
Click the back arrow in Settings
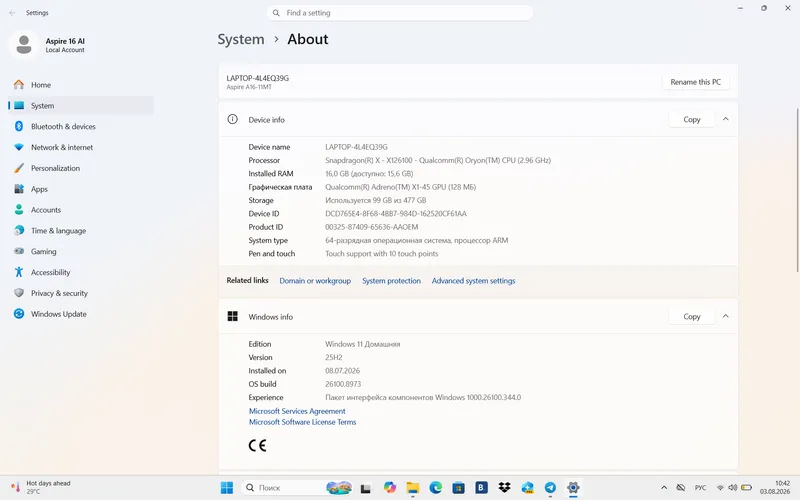(12, 13)
